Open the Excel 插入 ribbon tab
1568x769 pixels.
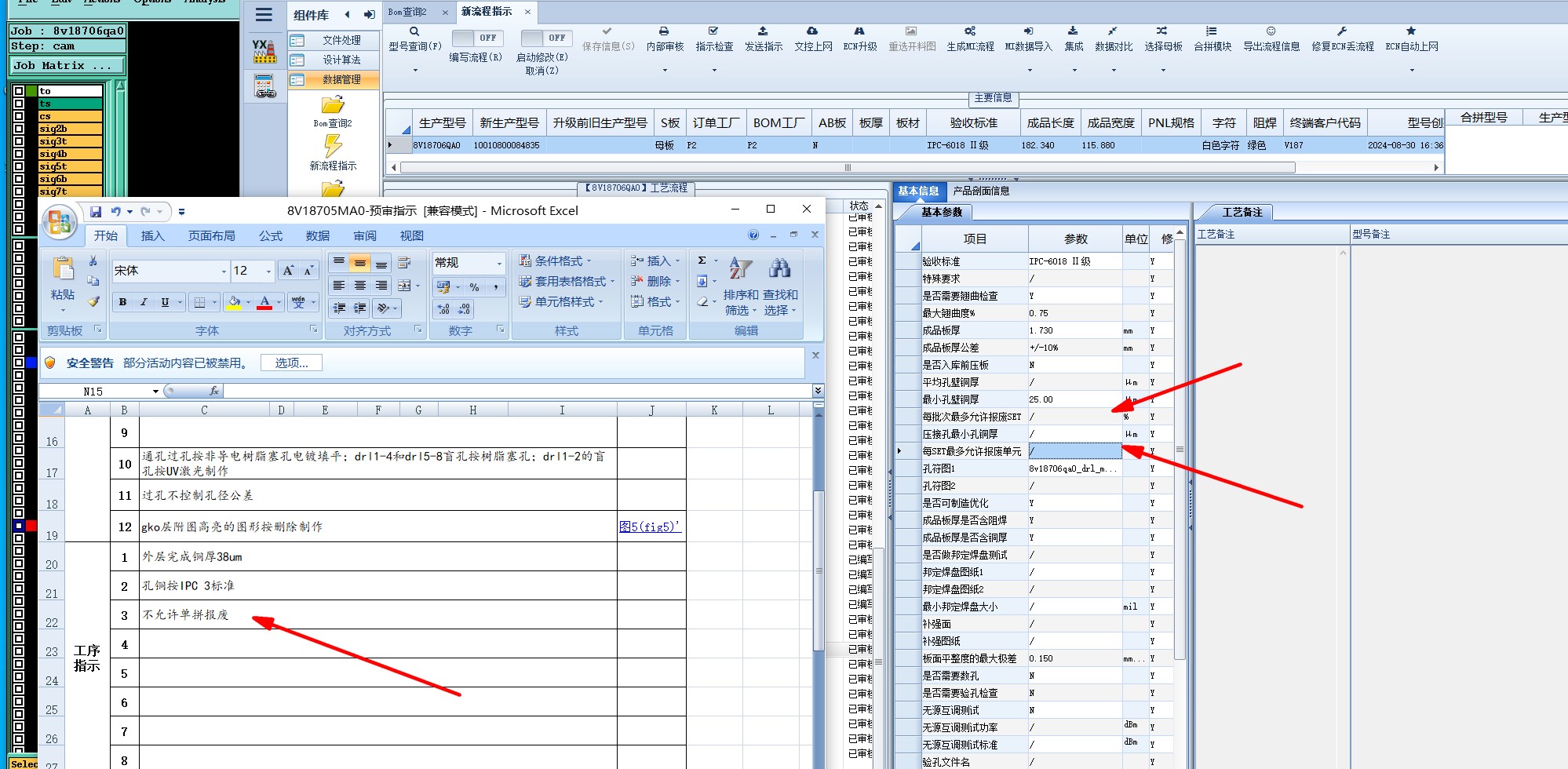point(152,236)
